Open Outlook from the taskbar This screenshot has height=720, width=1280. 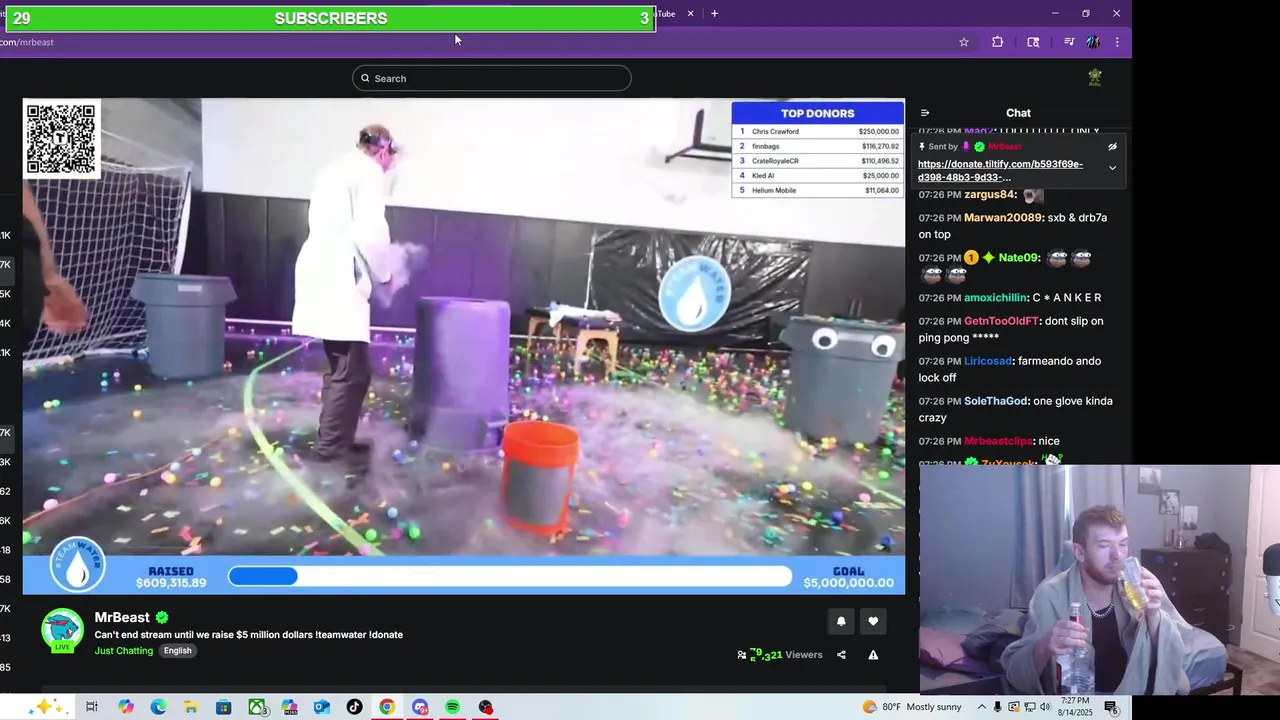tap(321, 707)
